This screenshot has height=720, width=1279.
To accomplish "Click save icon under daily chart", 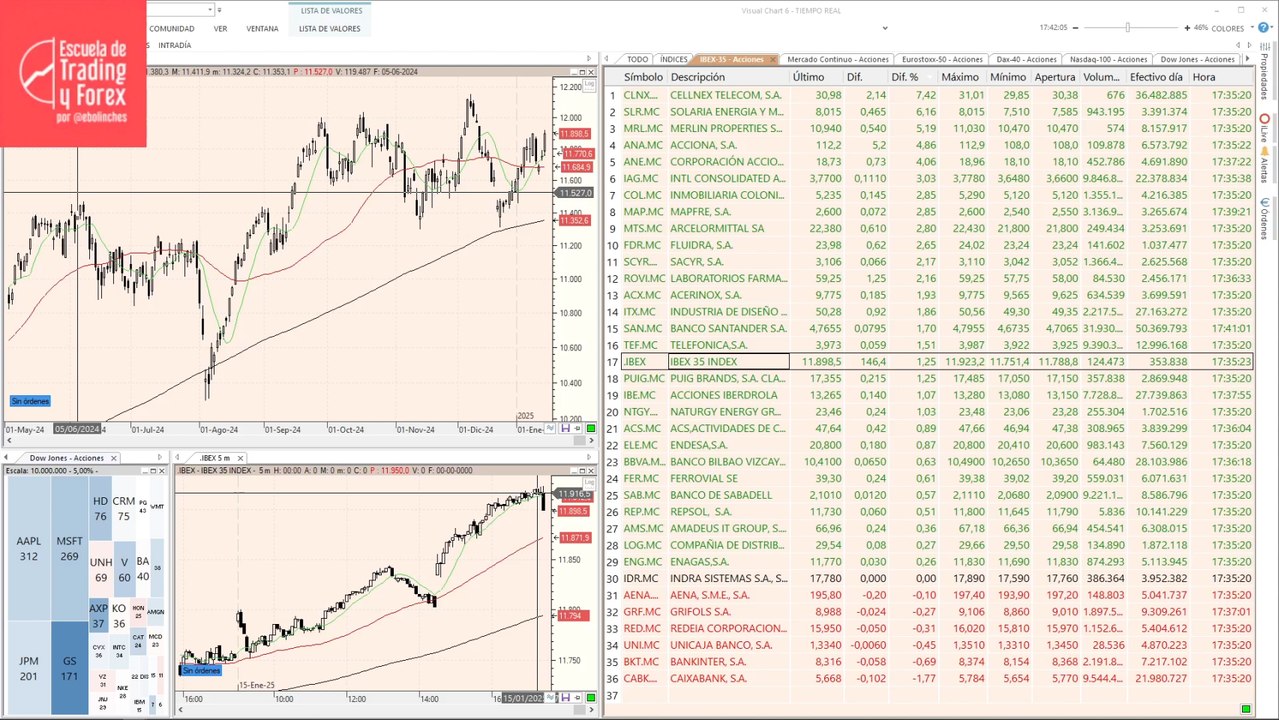I will pos(565,429).
